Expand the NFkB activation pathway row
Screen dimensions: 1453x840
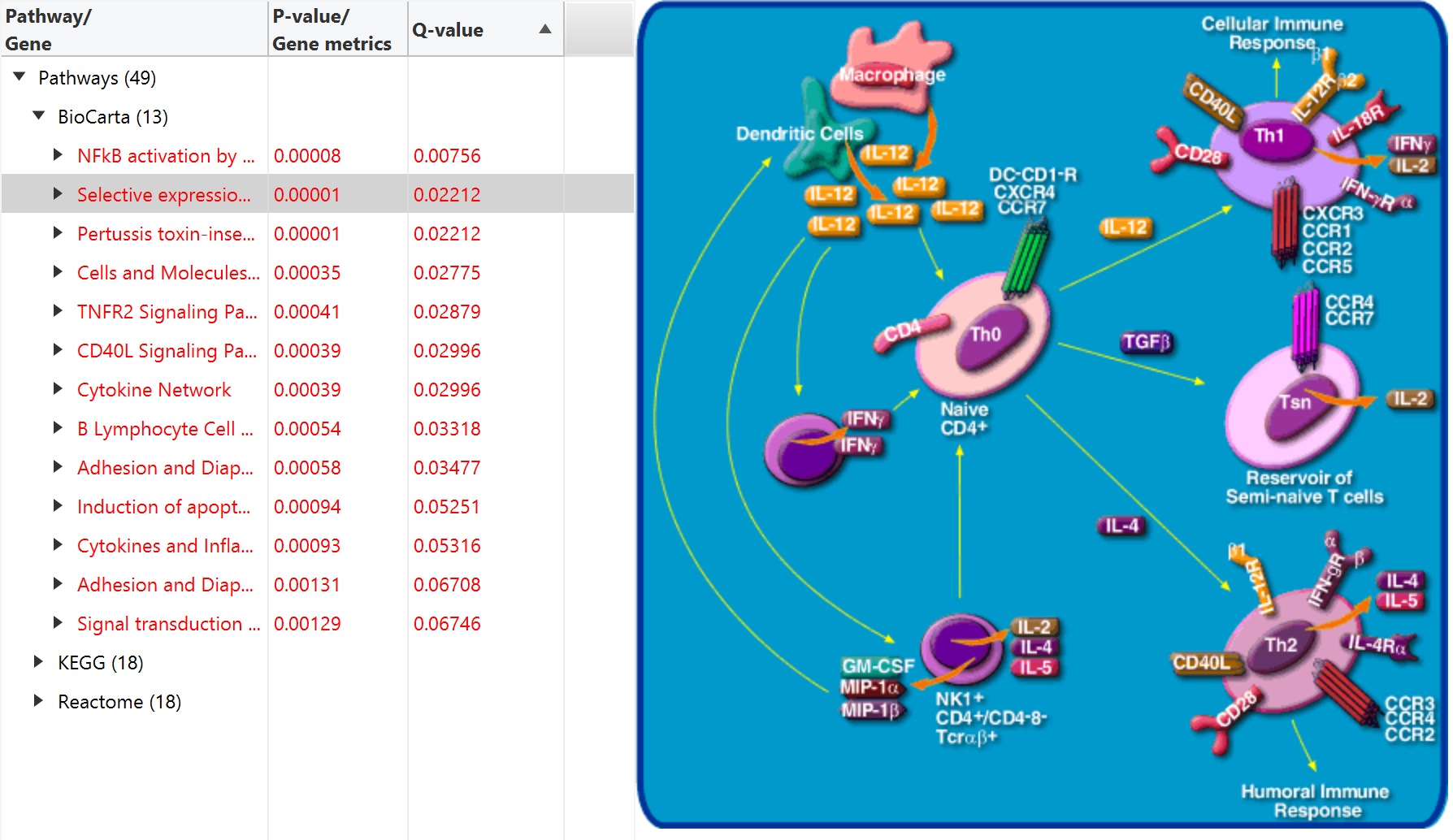tap(58, 154)
